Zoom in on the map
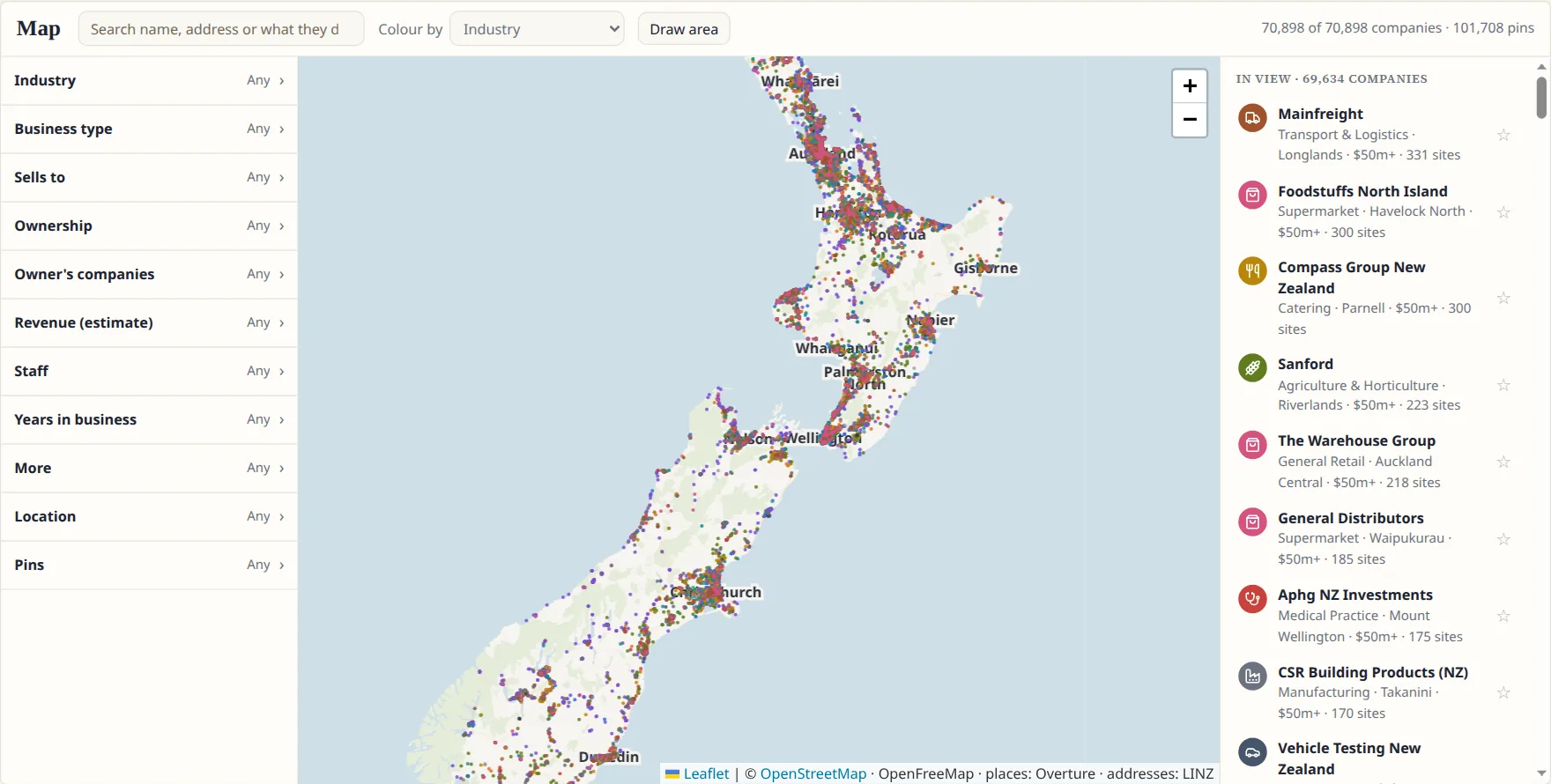Viewport: 1551px width, 784px height. 1190,86
